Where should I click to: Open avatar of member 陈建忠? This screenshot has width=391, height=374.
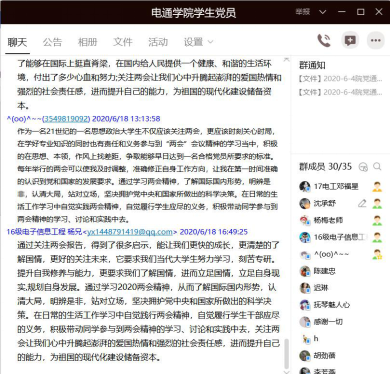pyautogui.click(x=305, y=271)
